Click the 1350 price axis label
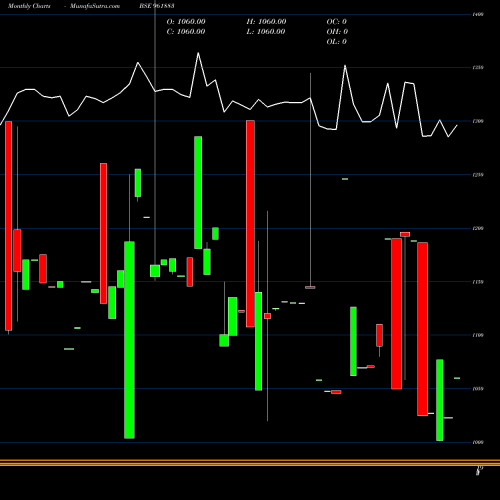Screen dimensions: 500x500 click(478, 68)
